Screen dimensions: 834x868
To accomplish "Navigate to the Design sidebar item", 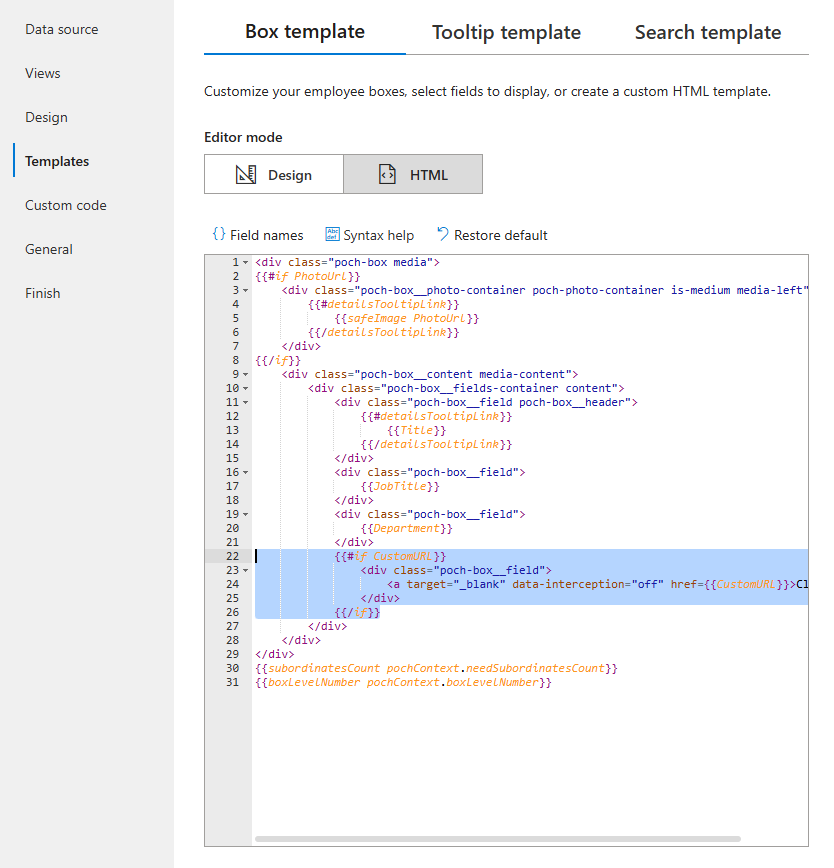I will click(x=47, y=117).
